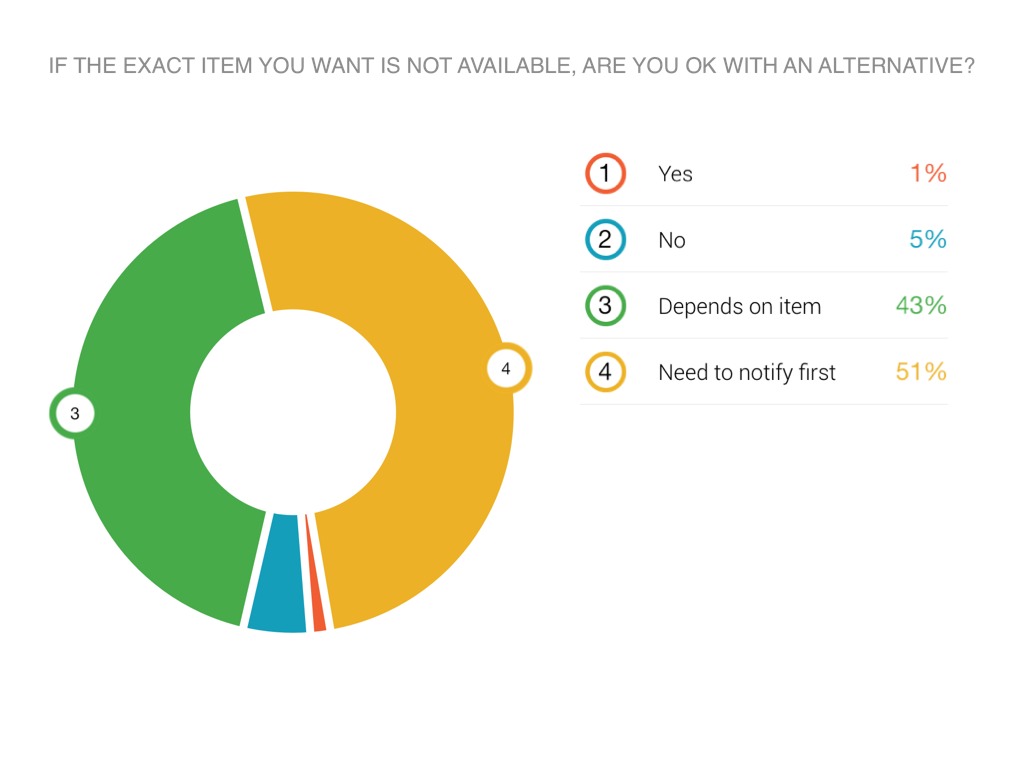Select the "No" legend label
This screenshot has height=768, width=1024.
(671, 240)
